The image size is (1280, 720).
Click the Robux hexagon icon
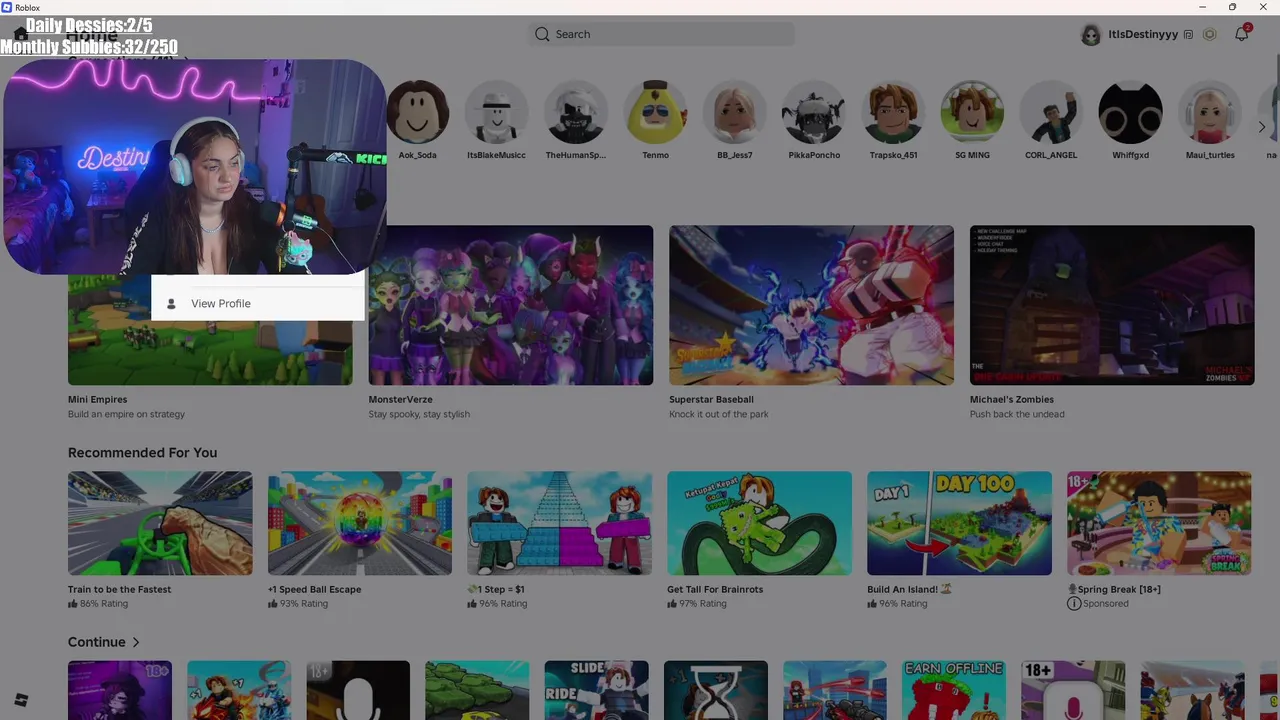click(x=1209, y=34)
